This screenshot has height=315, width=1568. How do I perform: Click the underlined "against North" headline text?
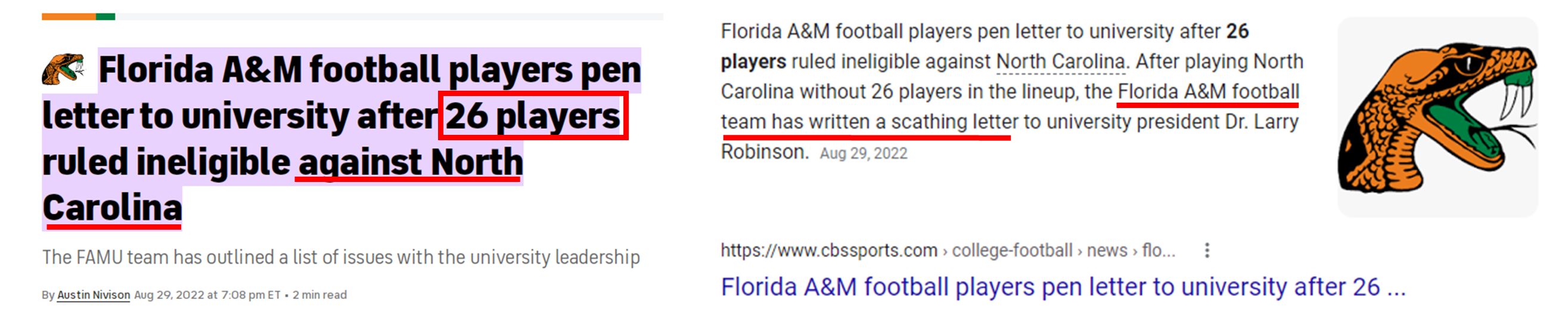click(x=410, y=162)
